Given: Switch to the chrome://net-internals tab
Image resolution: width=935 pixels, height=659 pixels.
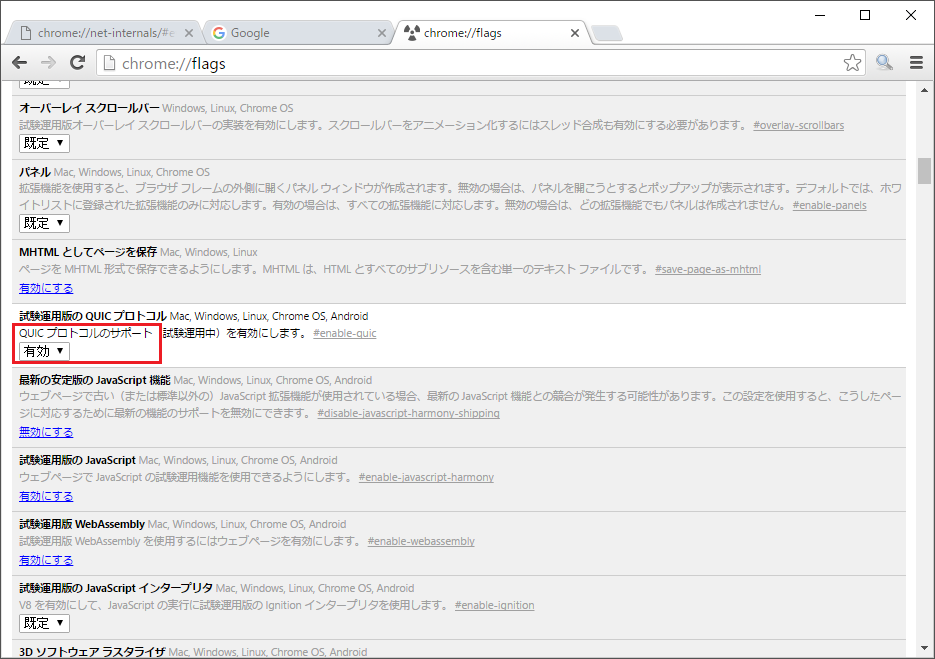Looking at the screenshot, I should point(100,33).
